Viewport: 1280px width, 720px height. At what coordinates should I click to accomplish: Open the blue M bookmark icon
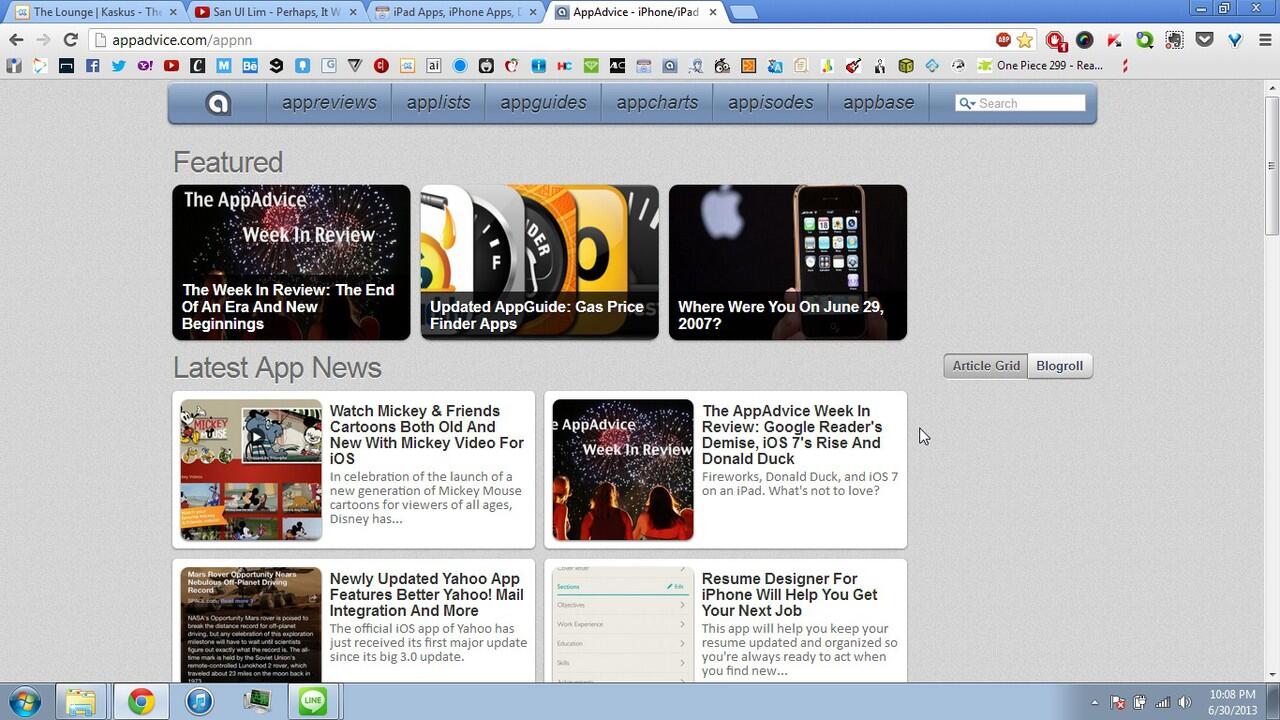[224, 66]
